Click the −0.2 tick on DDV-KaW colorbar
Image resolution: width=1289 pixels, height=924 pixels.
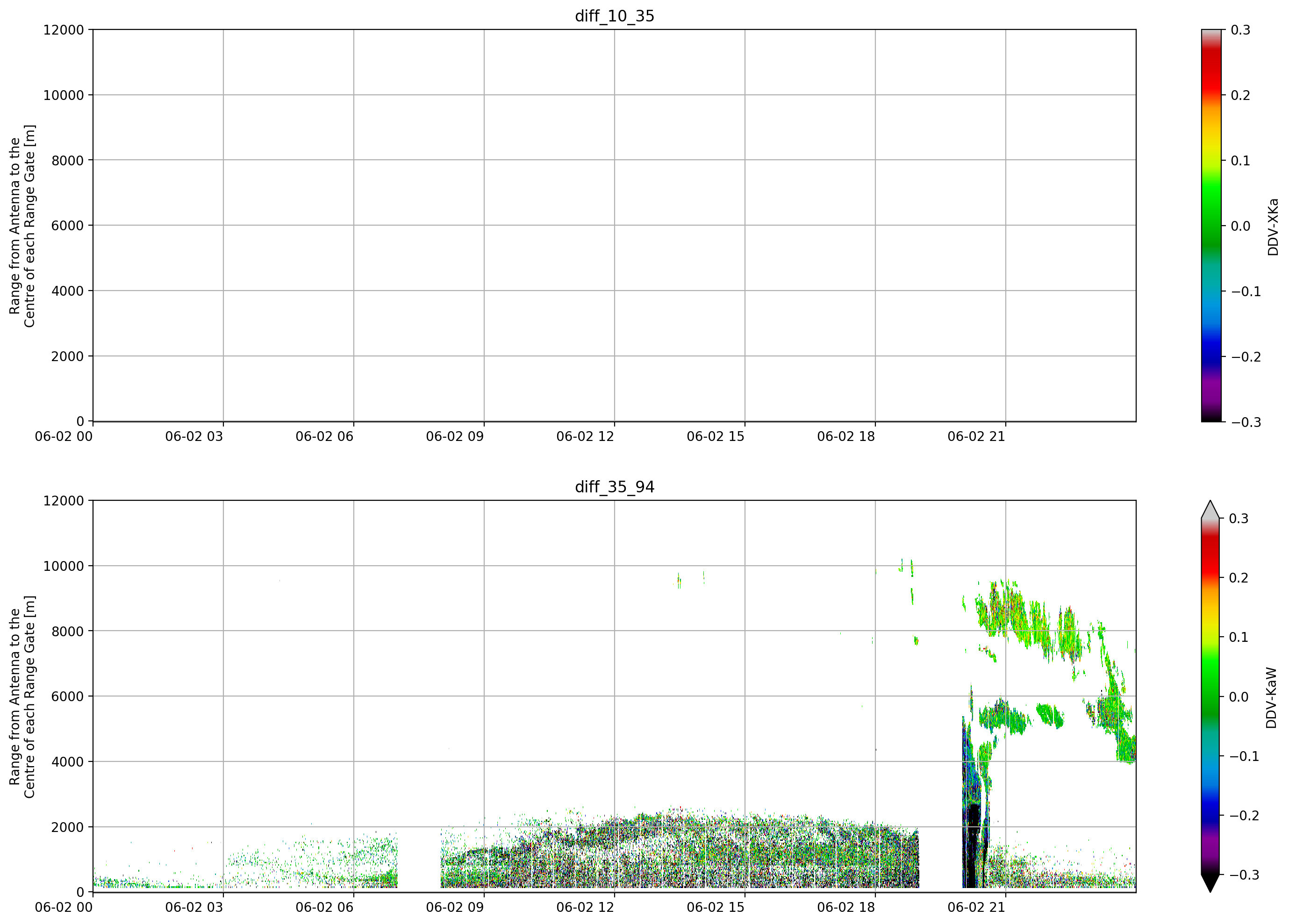tap(1244, 816)
